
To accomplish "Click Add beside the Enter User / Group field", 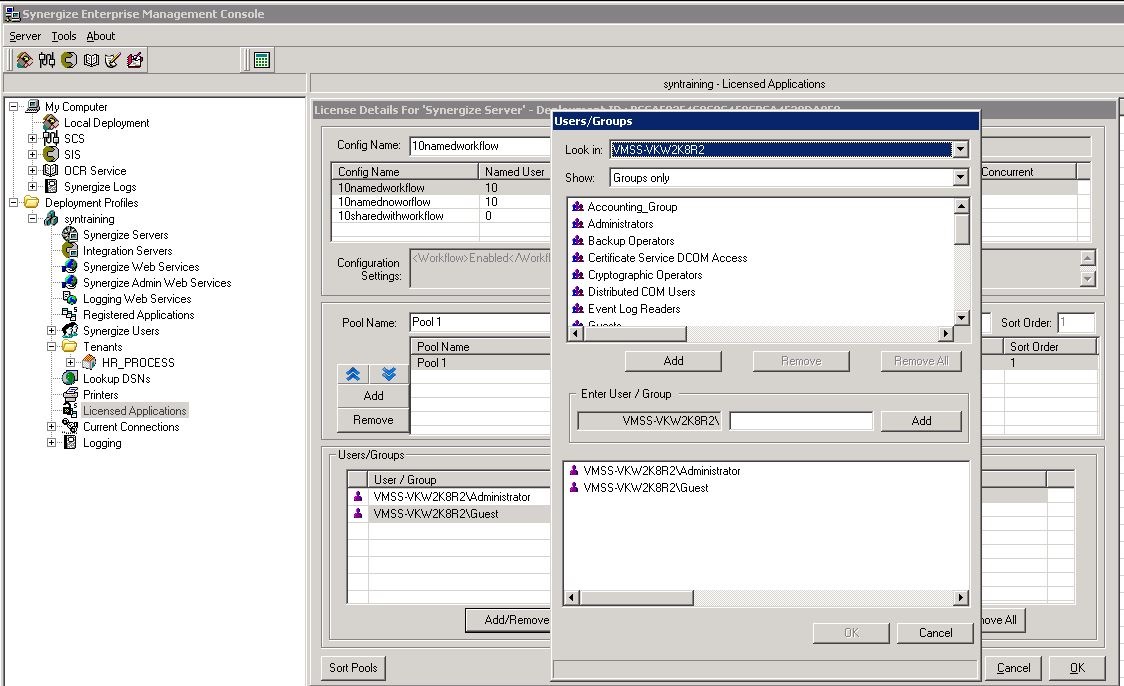I will 921,421.
